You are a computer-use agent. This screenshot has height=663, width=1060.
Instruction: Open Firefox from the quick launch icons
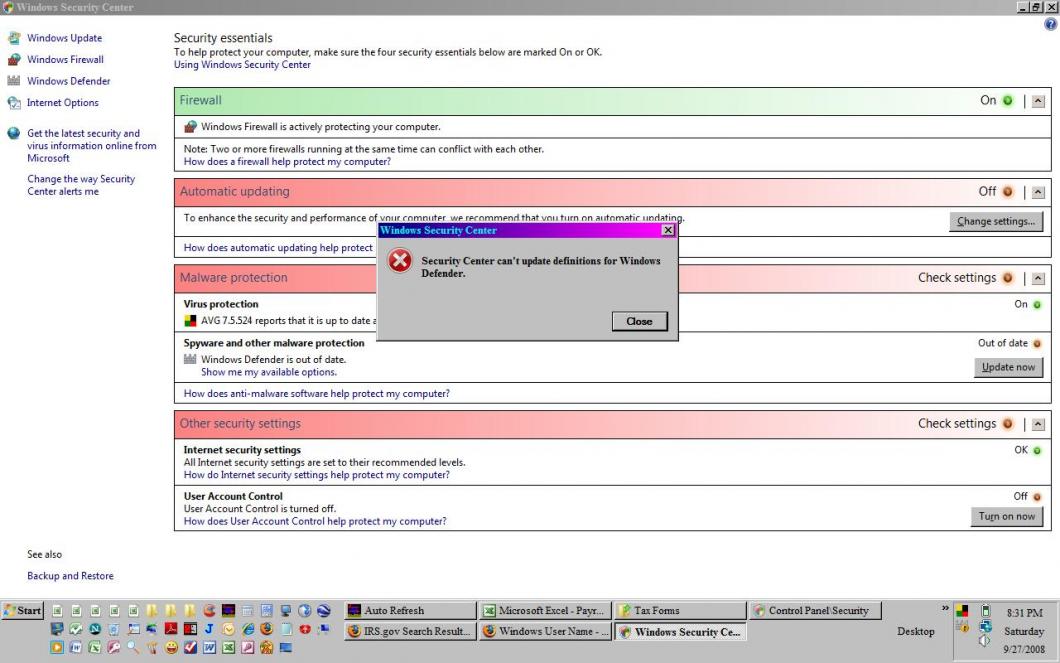(x=266, y=629)
